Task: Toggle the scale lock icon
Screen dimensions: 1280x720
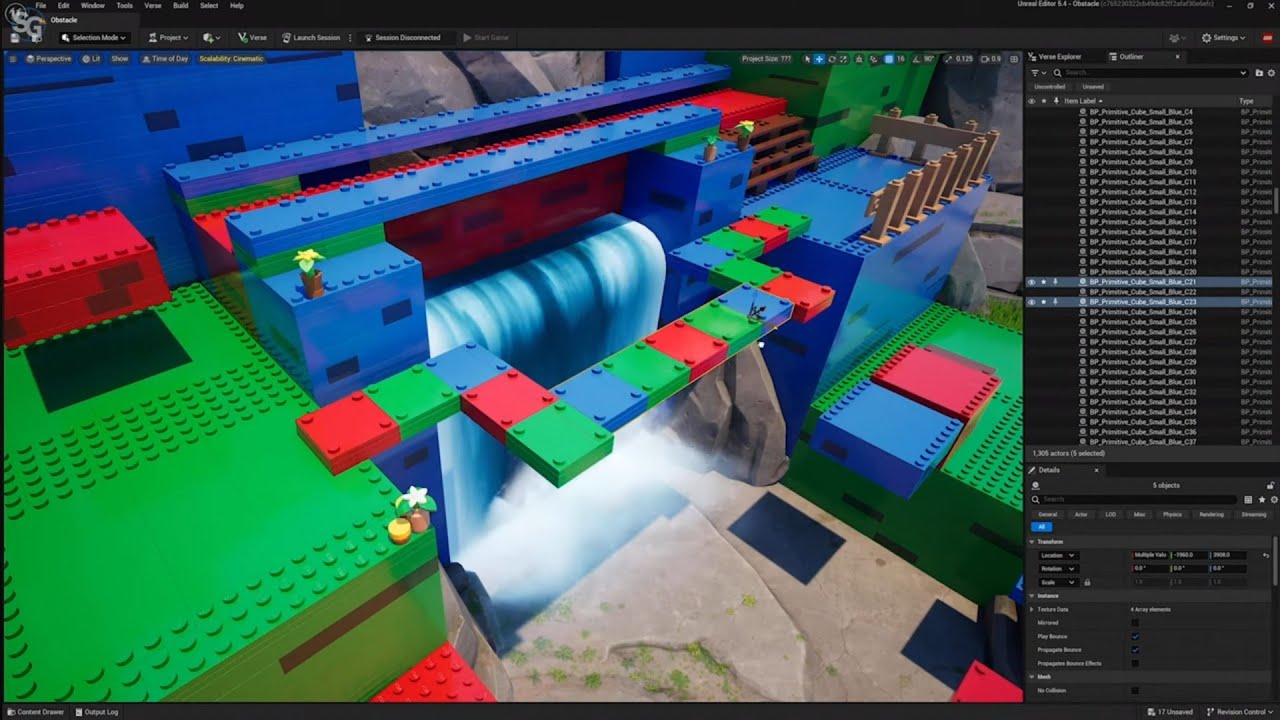Action: pyautogui.click(x=1087, y=582)
